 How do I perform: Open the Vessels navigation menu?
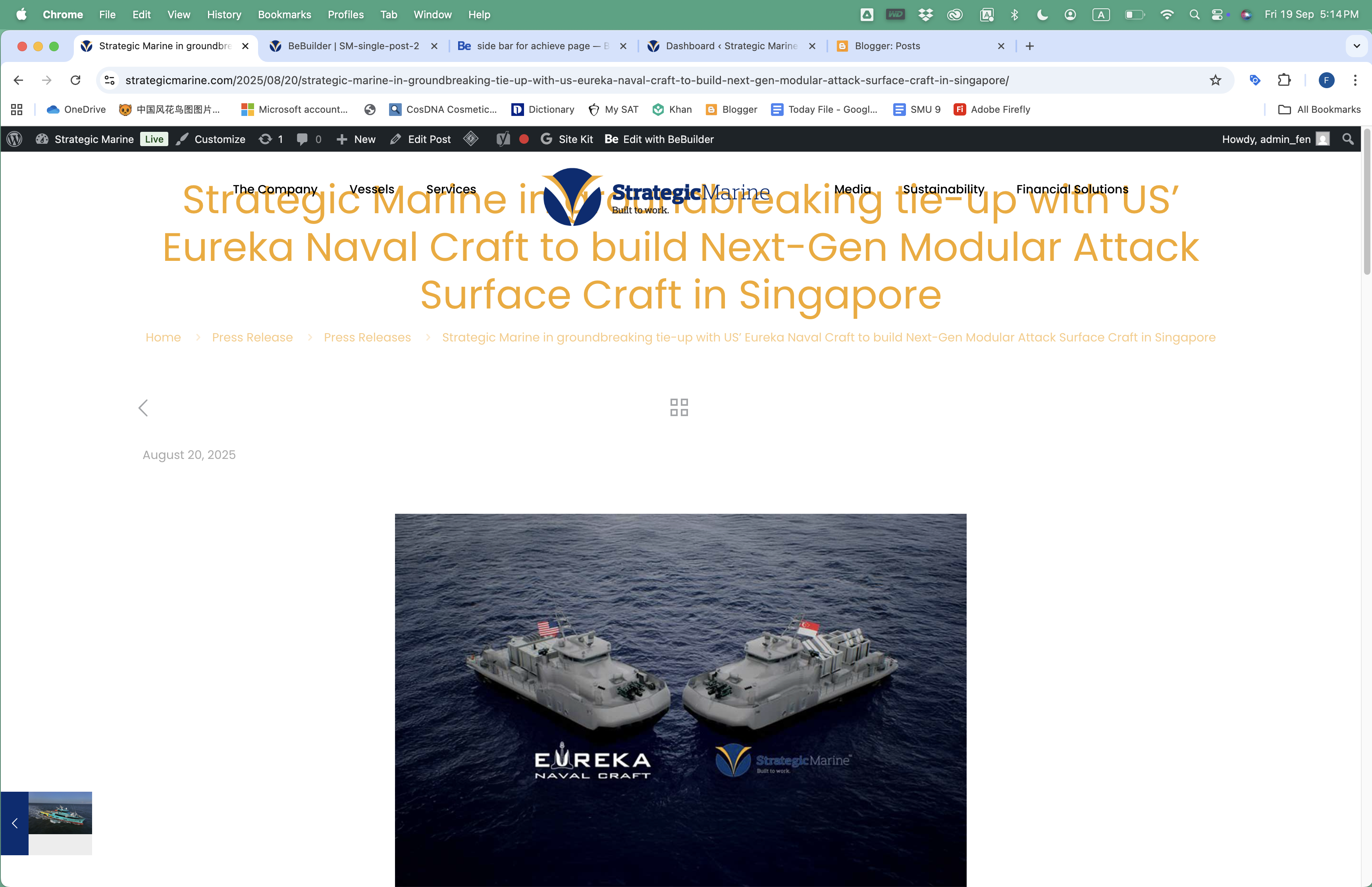[371, 189]
